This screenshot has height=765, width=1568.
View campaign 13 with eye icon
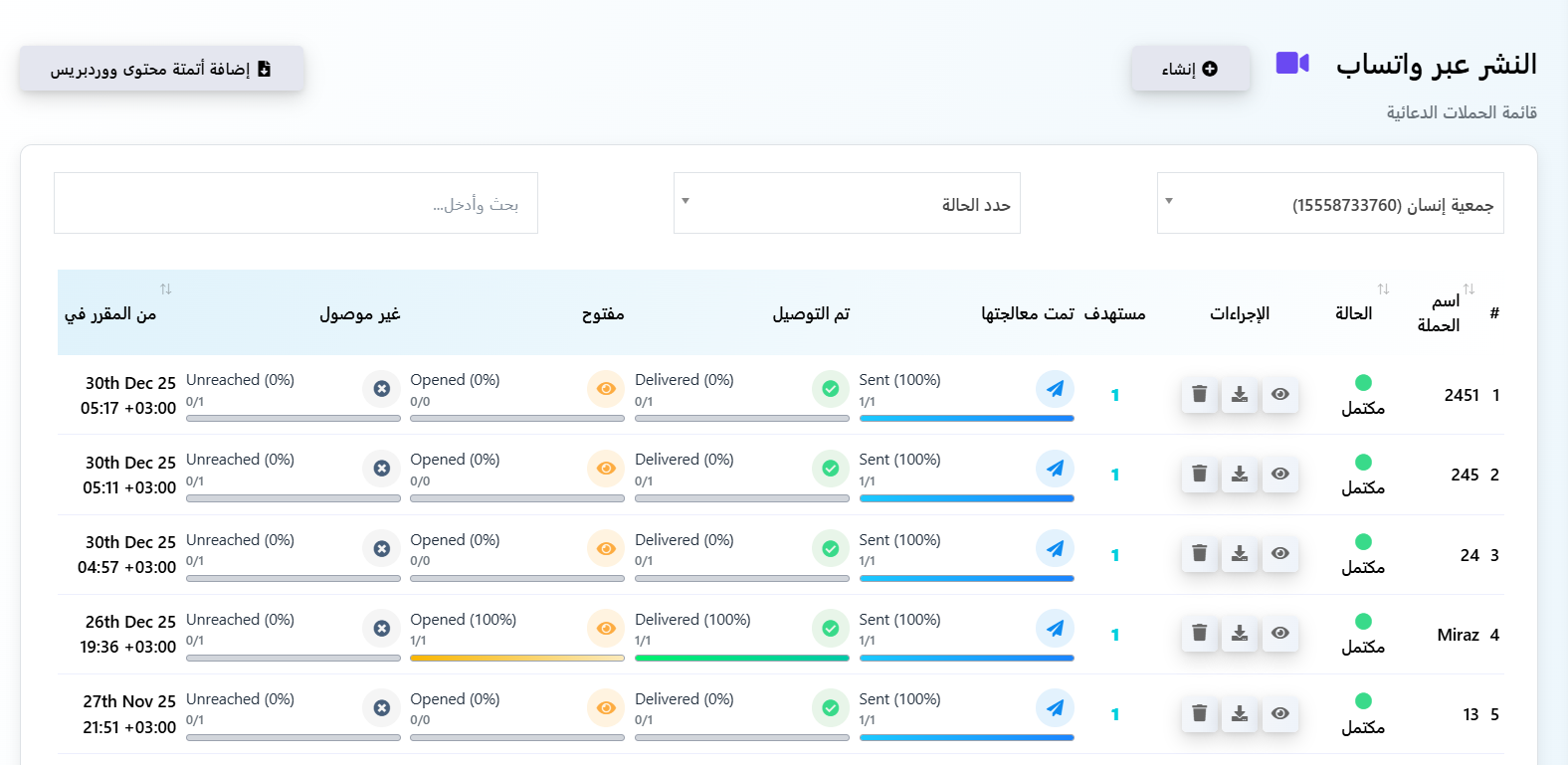coord(1280,713)
